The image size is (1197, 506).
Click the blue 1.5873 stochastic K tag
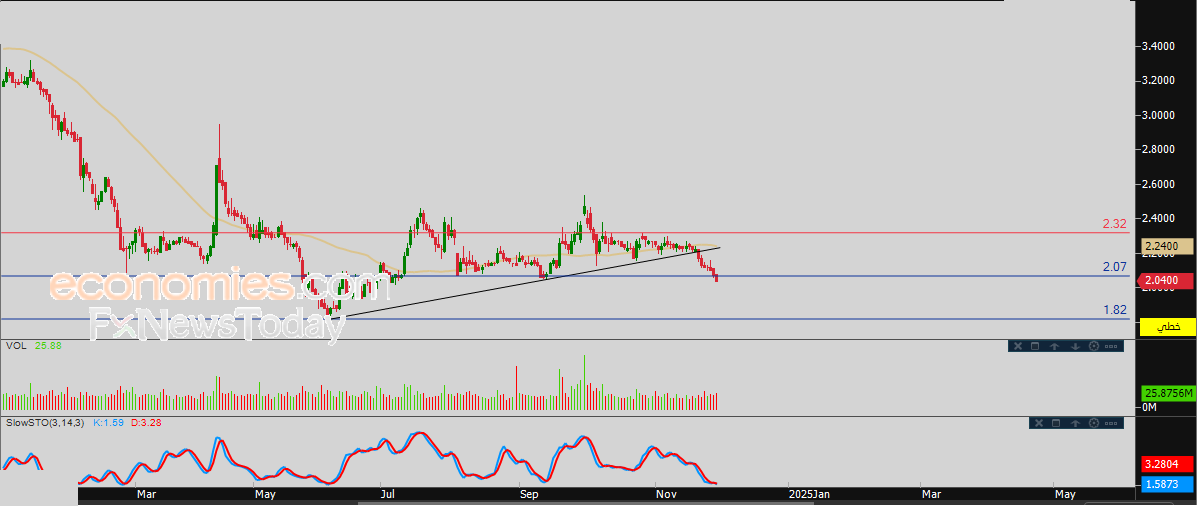[x=1168, y=483]
